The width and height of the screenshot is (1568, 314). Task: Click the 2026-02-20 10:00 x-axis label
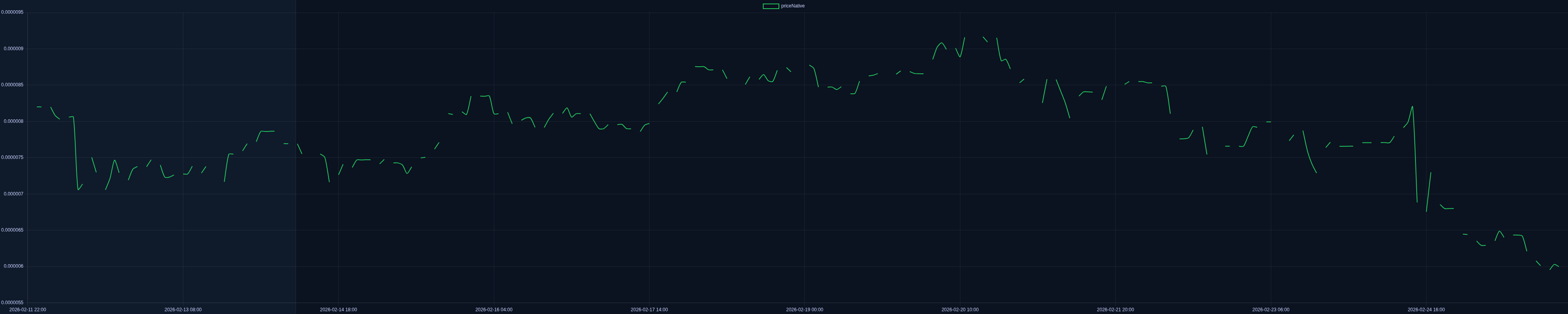(x=960, y=310)
